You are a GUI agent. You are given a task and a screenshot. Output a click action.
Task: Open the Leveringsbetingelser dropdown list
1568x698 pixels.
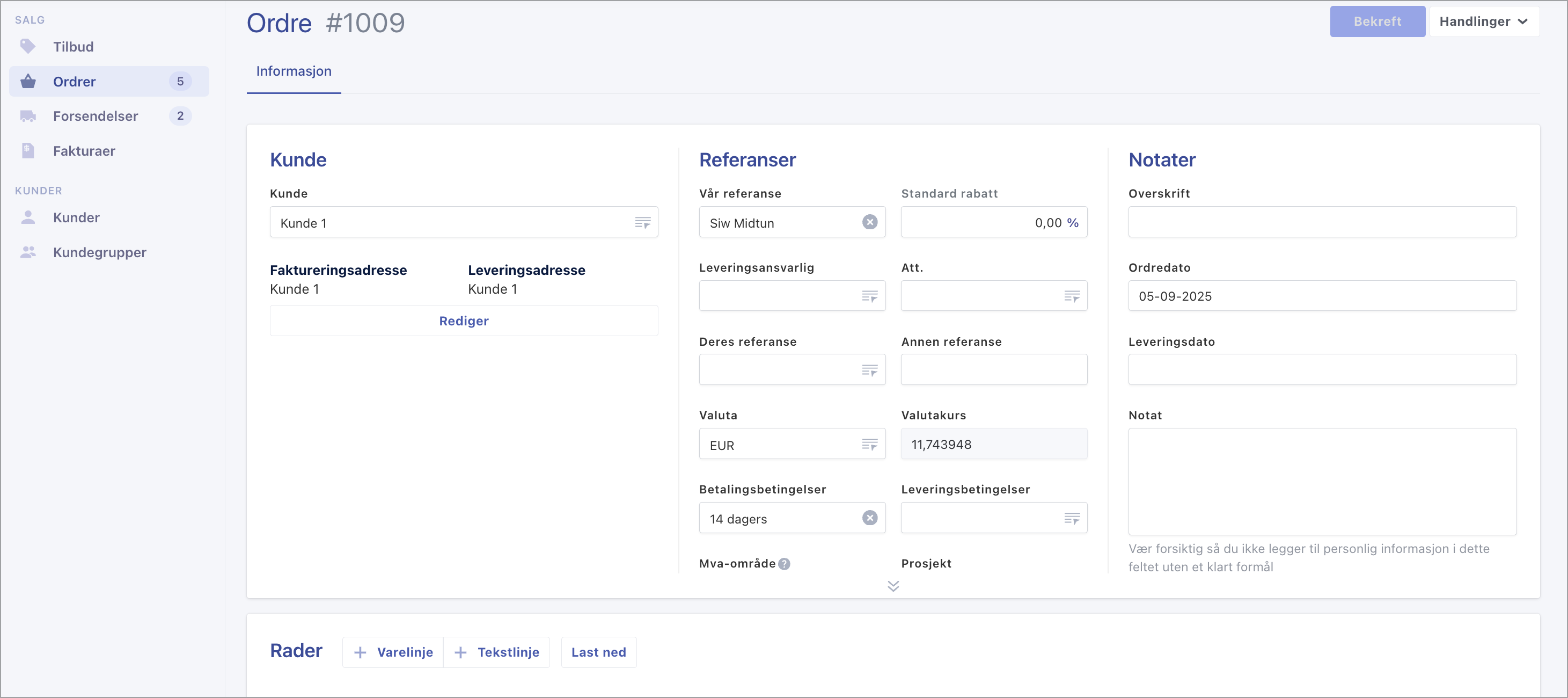click(1072, 518)
